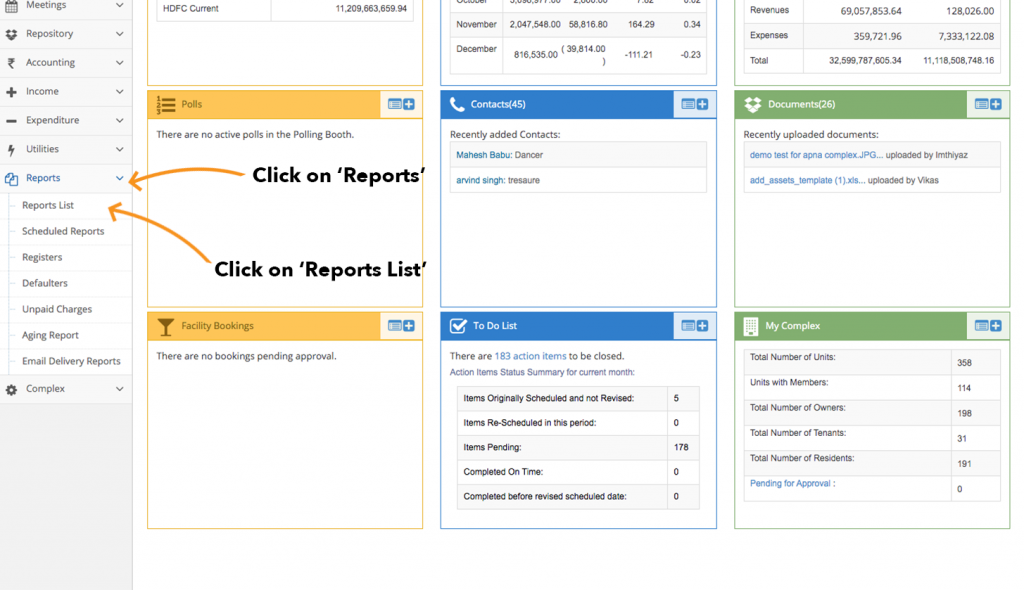The height and width of the screenshot is (590, 1024).
Task: Expand the Accounting menu chevron
Action: 120,63
